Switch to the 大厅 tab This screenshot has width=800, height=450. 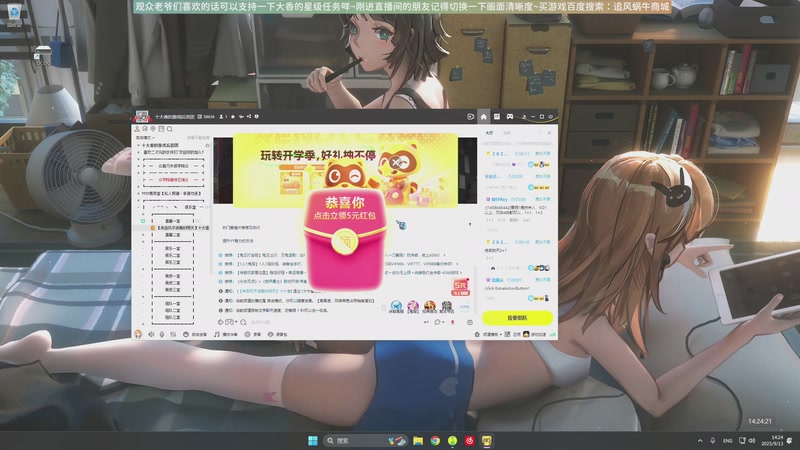(489, 133)
